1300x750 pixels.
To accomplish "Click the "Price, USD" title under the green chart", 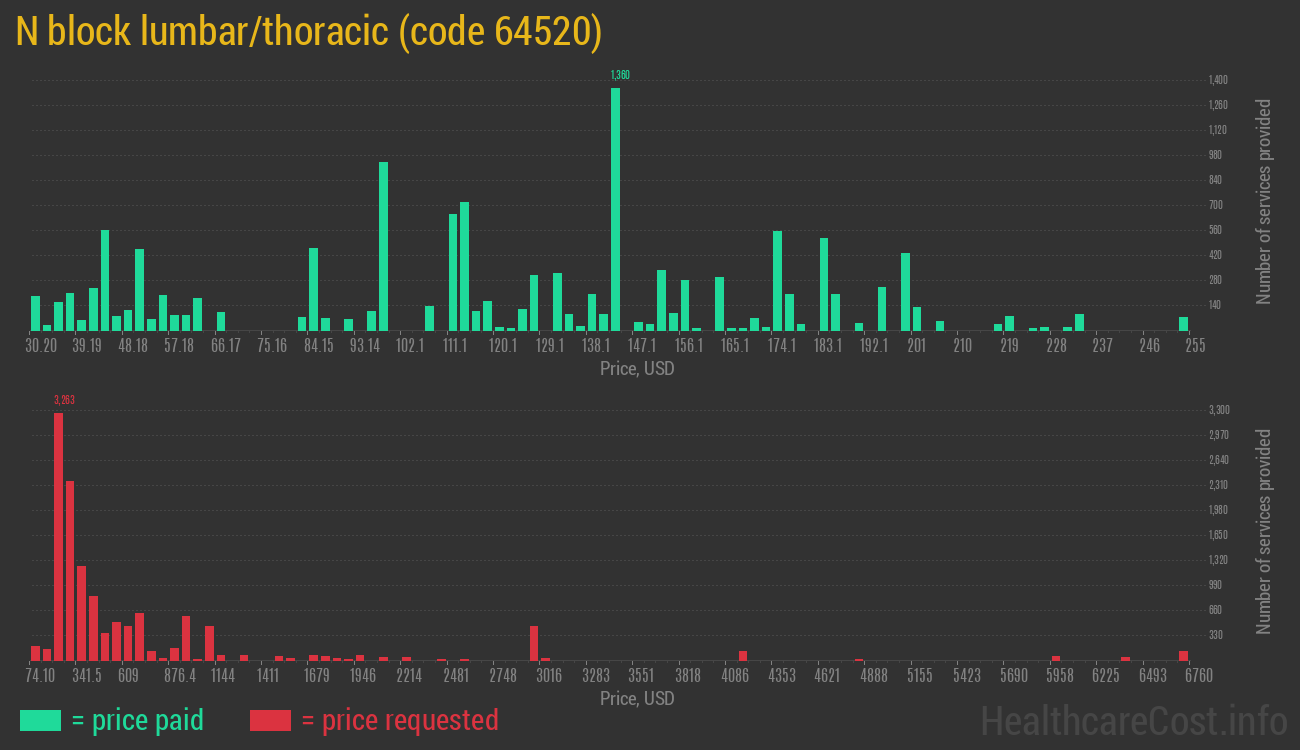I will (x=637, y=369).
